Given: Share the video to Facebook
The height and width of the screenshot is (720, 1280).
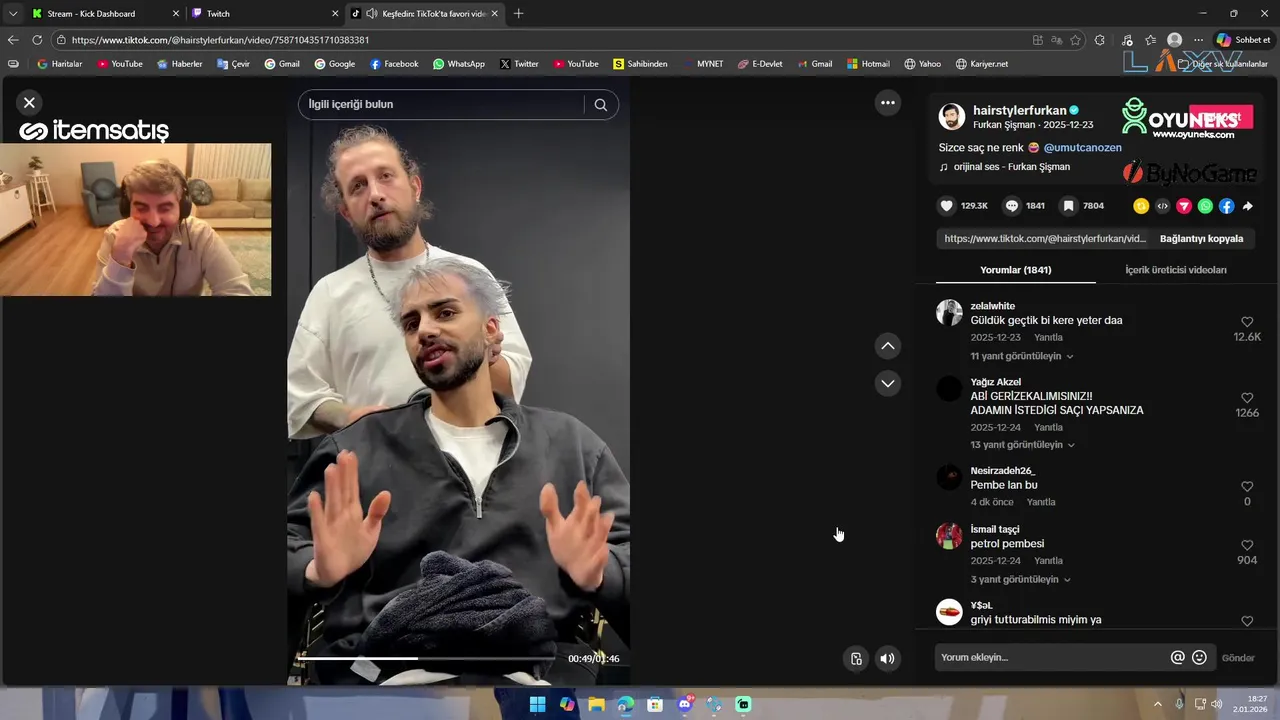Looking at the screenshot, I should 1226,206.
